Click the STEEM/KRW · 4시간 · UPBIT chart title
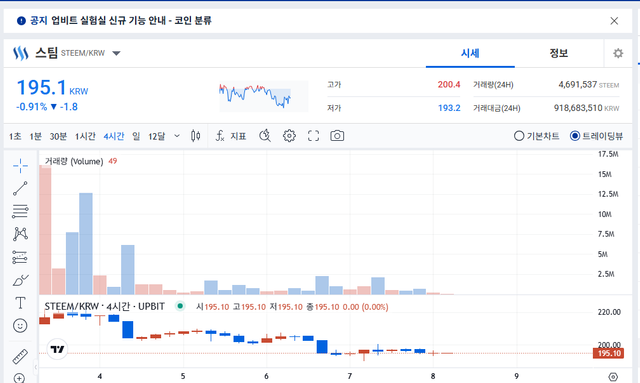 point(104,306)
